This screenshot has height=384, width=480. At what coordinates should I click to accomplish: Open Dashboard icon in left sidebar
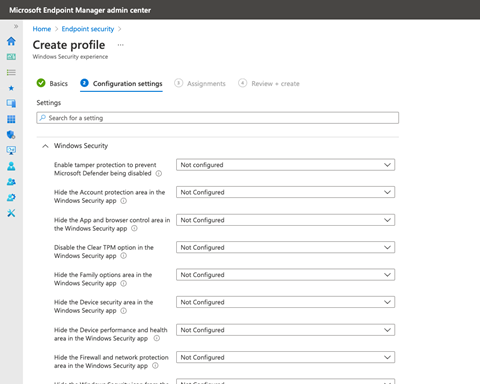tap(11, 57)
